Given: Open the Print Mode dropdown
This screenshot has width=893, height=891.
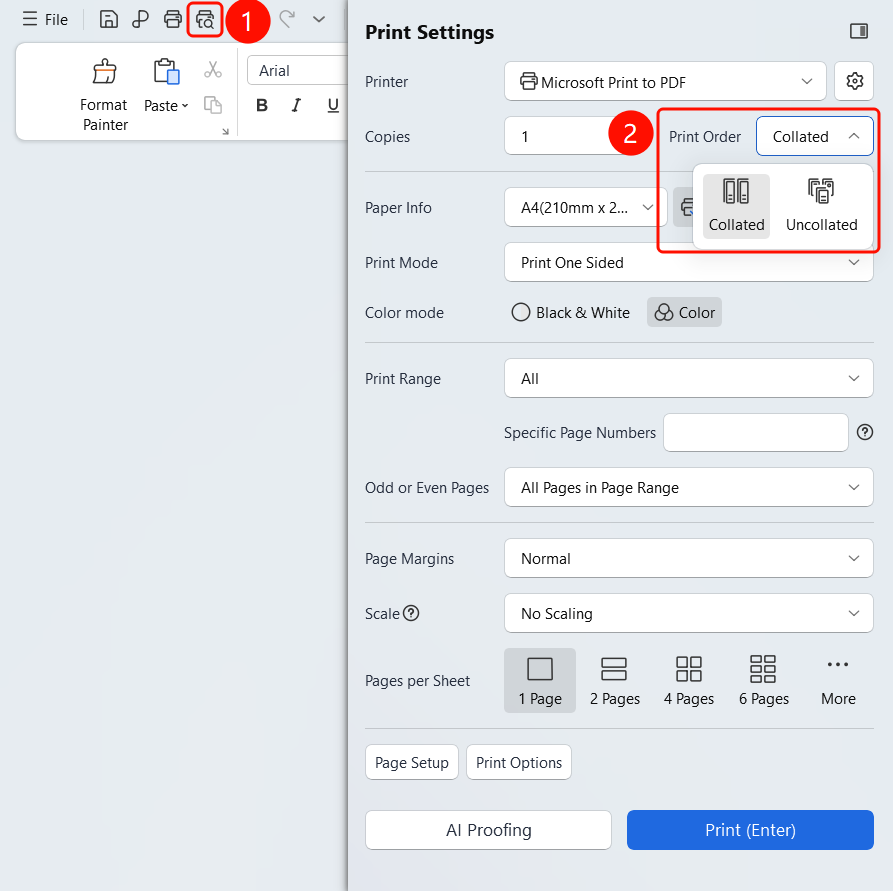Looking at the screenshot, I should [689, 263].
